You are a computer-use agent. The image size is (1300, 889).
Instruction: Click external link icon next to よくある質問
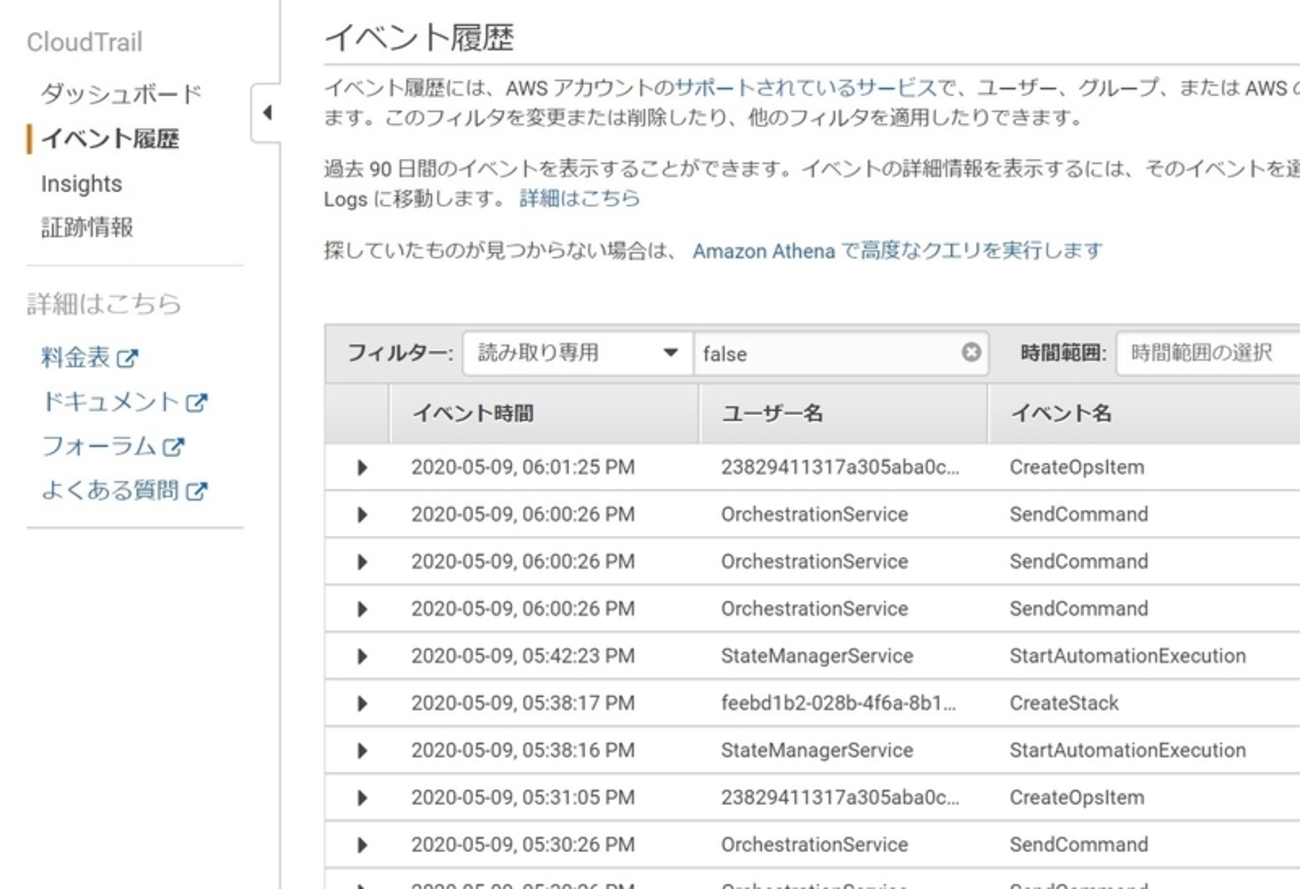click(197, 491)
